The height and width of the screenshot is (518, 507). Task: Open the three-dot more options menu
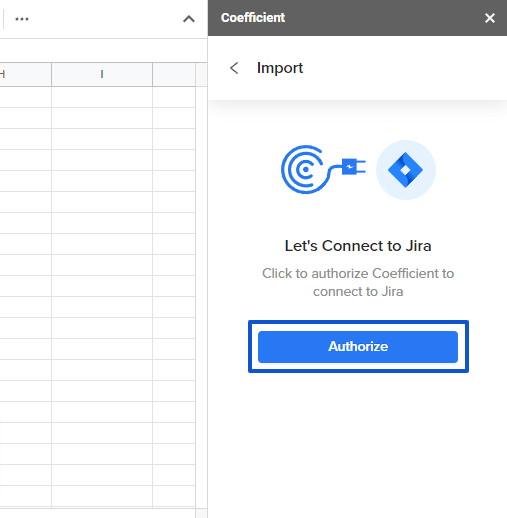(x=22, y=19)
